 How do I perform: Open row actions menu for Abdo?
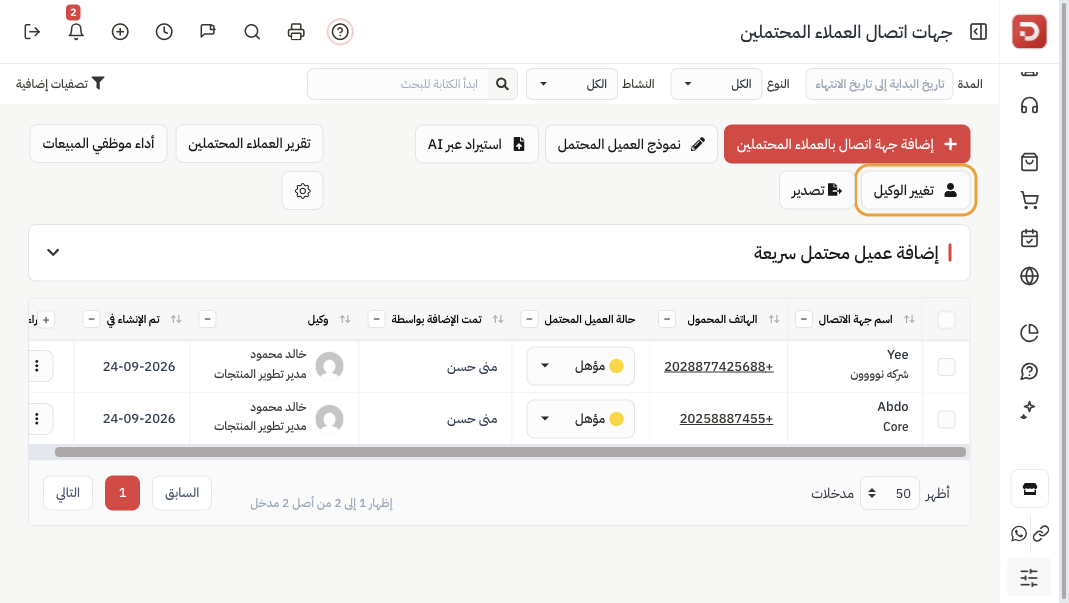(37, 418)
